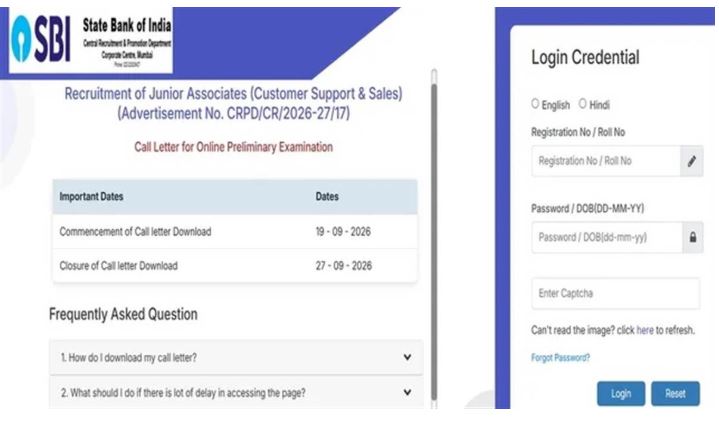This screenshot has height=426, width=719.
Task: Expand the 'How do I download my call letter?' chevron
Action: pos(407,357)
